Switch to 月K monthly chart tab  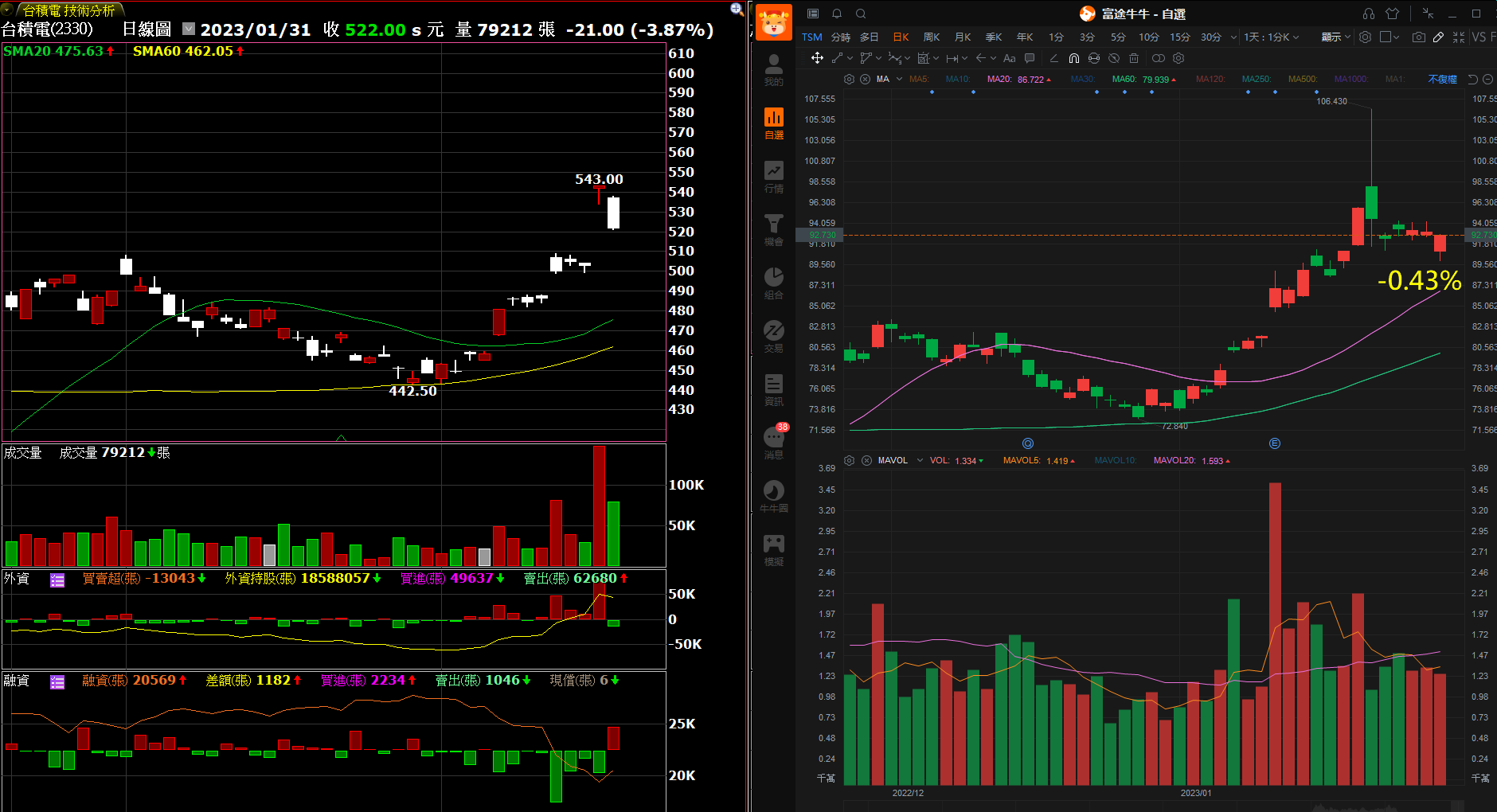pos(963,37)
